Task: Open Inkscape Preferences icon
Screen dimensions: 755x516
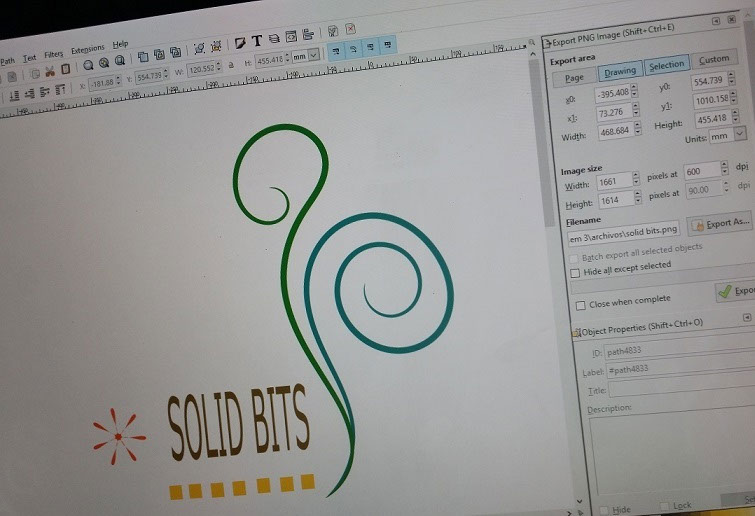Action: pyautogui.click(x=333, y=31)
